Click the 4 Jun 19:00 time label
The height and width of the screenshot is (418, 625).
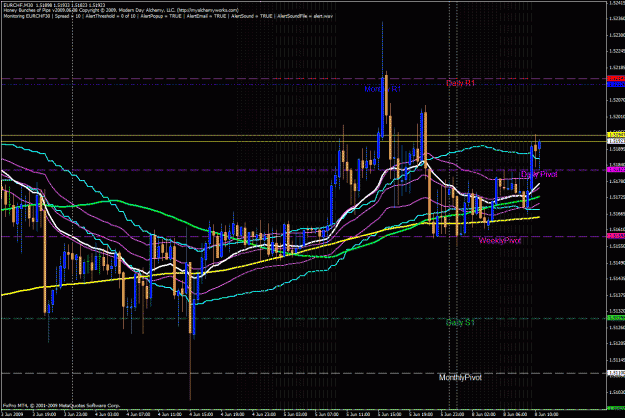[233, 414]
